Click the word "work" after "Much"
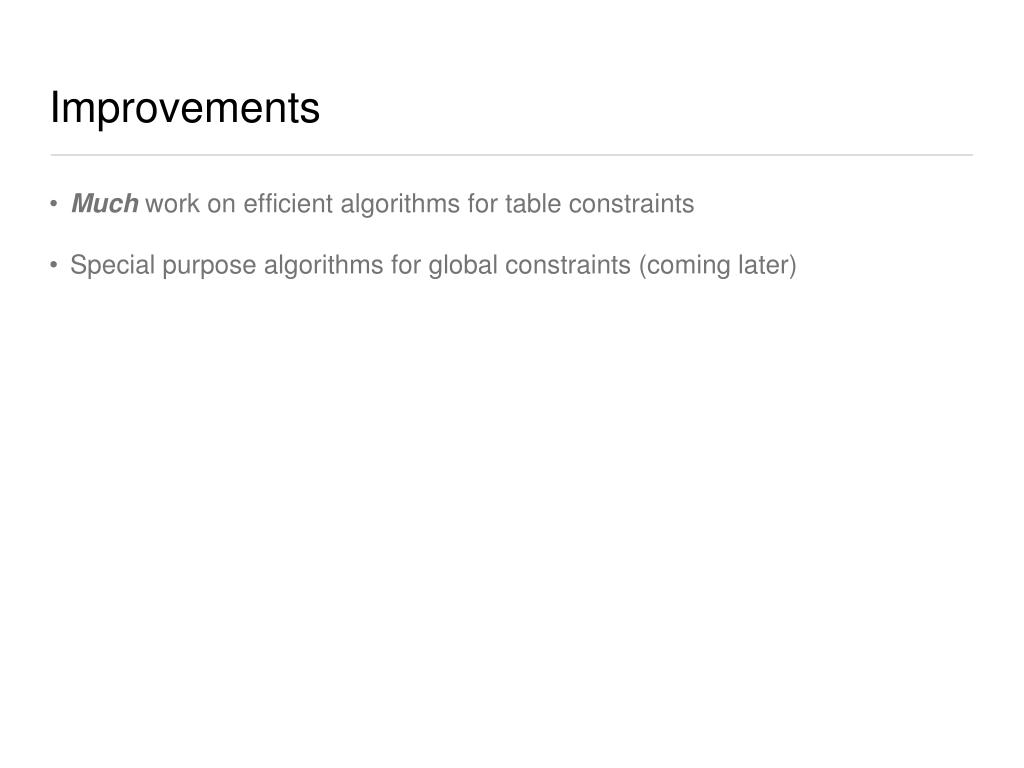This screenshot has width=1024, height=768. [x=172, y=204]
